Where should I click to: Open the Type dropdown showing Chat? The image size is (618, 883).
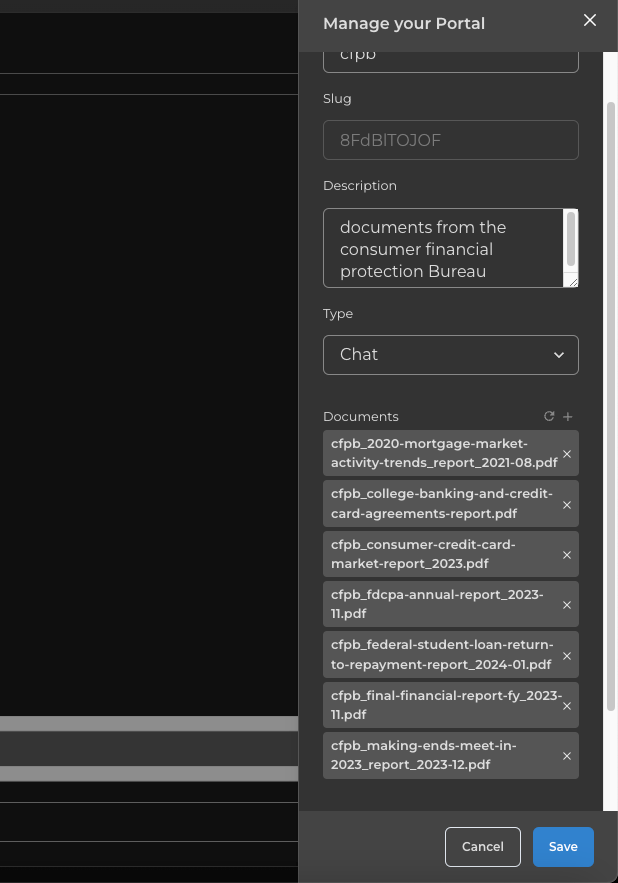[x=450, y=355]
